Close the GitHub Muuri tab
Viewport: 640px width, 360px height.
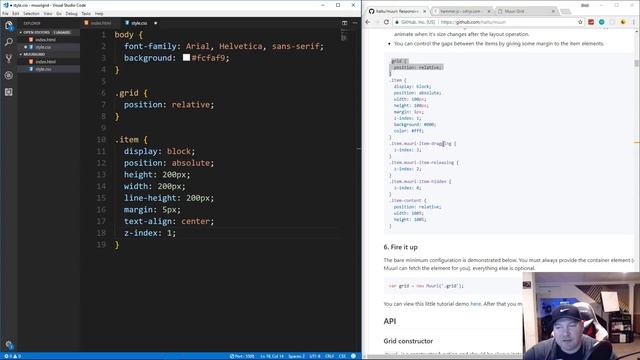coord(424,11)
